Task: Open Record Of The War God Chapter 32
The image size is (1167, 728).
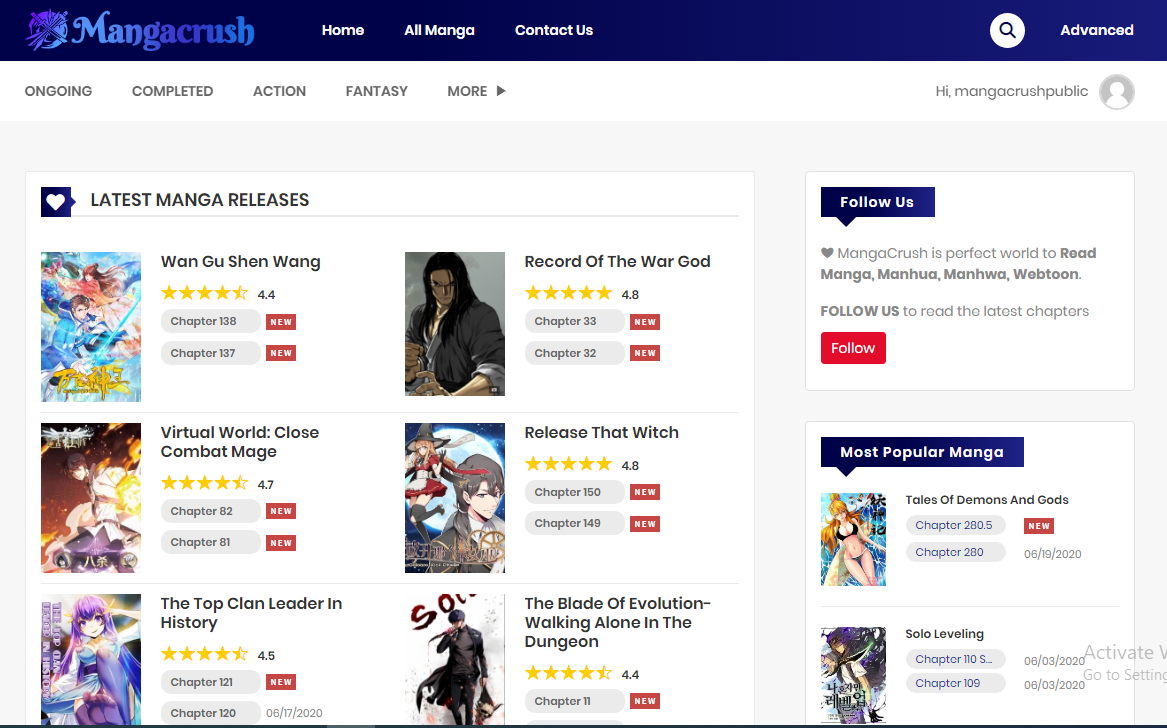Action: click(575, 353)
